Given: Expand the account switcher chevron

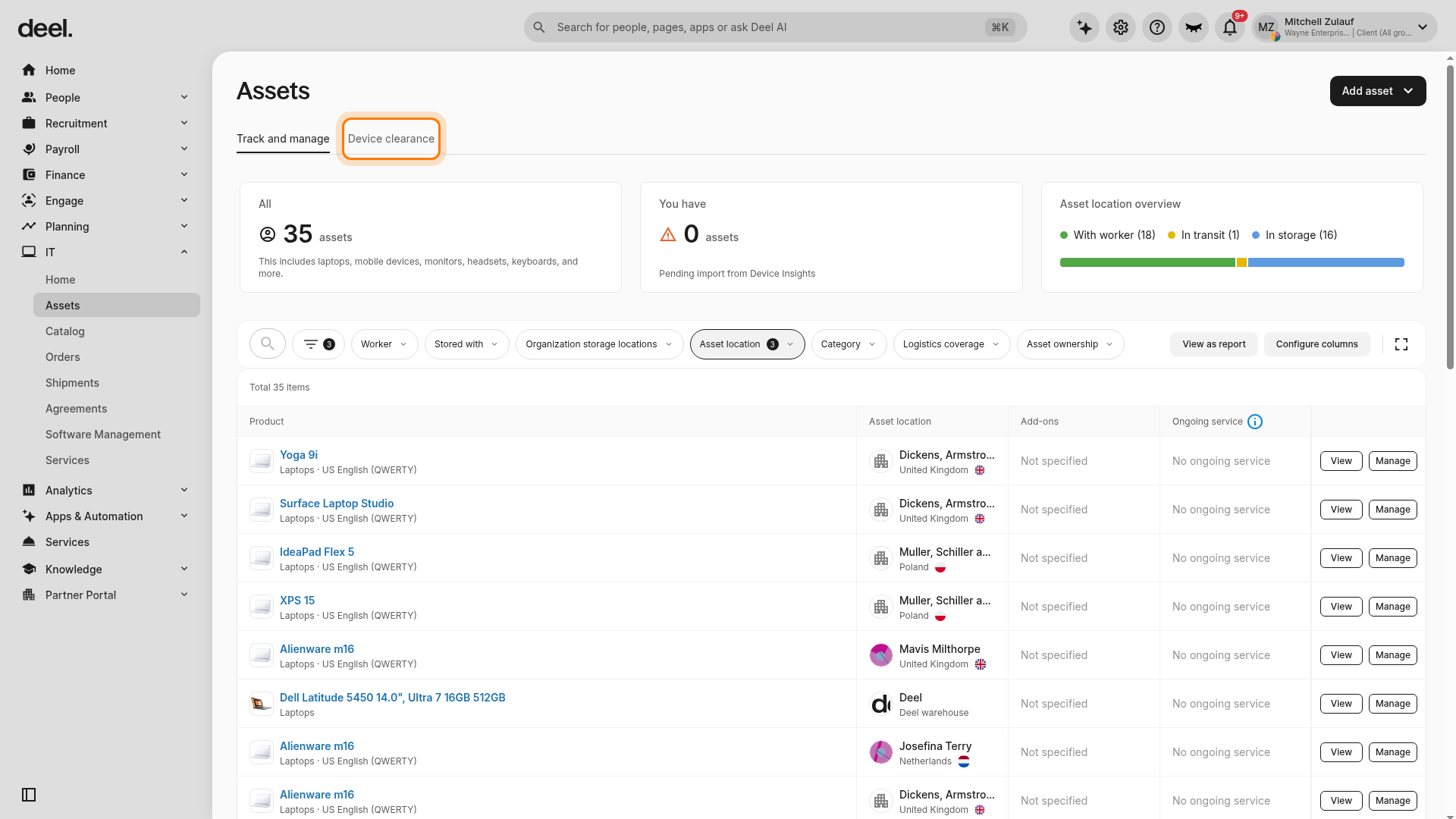Looking at the screenshot, I should click(x=1423, y=27).
